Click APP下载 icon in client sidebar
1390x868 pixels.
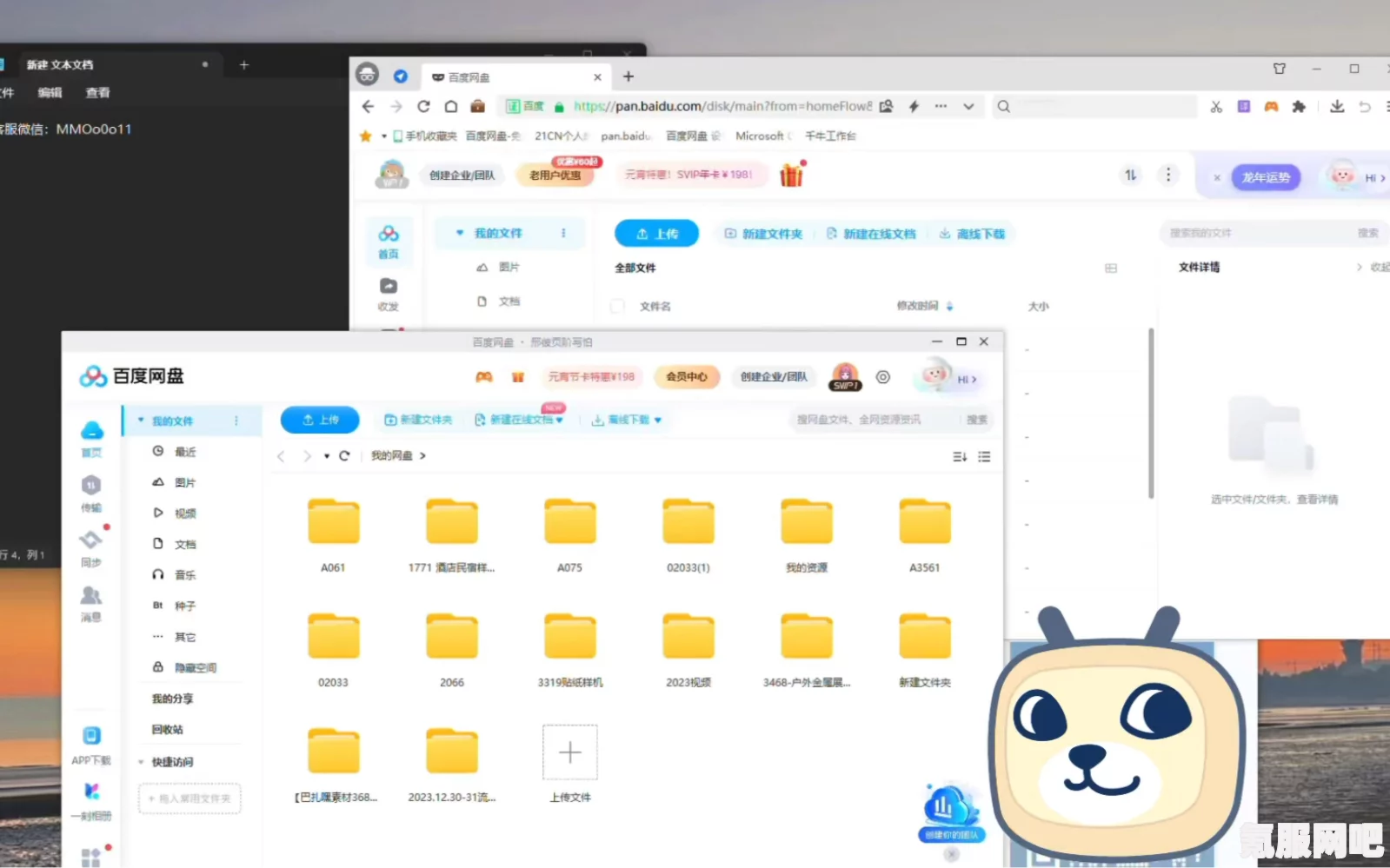coord(91,736)
